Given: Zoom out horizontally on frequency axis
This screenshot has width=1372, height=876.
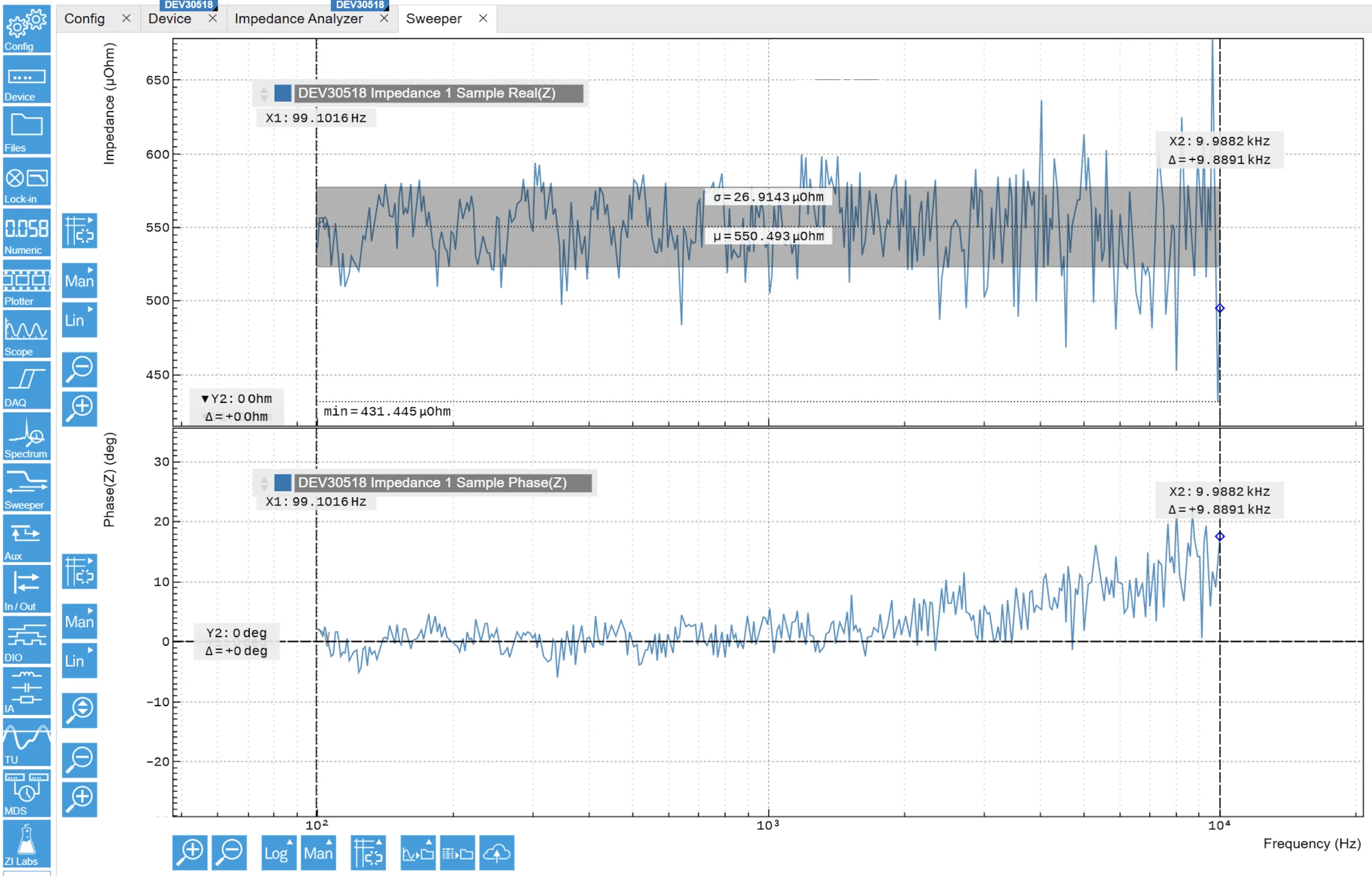Looking at the screenshot, I should [x=230, y=852].
